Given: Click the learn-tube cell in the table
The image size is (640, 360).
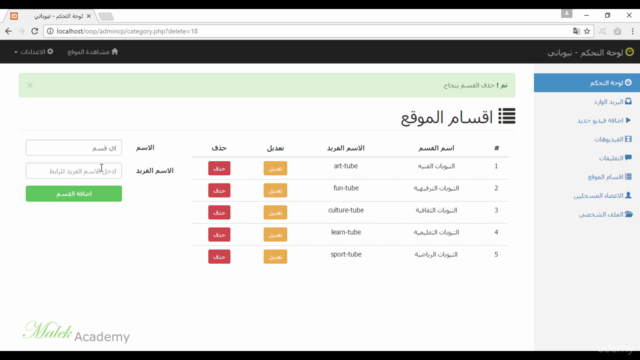Looking at the screenshot, I should tap(346, 232).
